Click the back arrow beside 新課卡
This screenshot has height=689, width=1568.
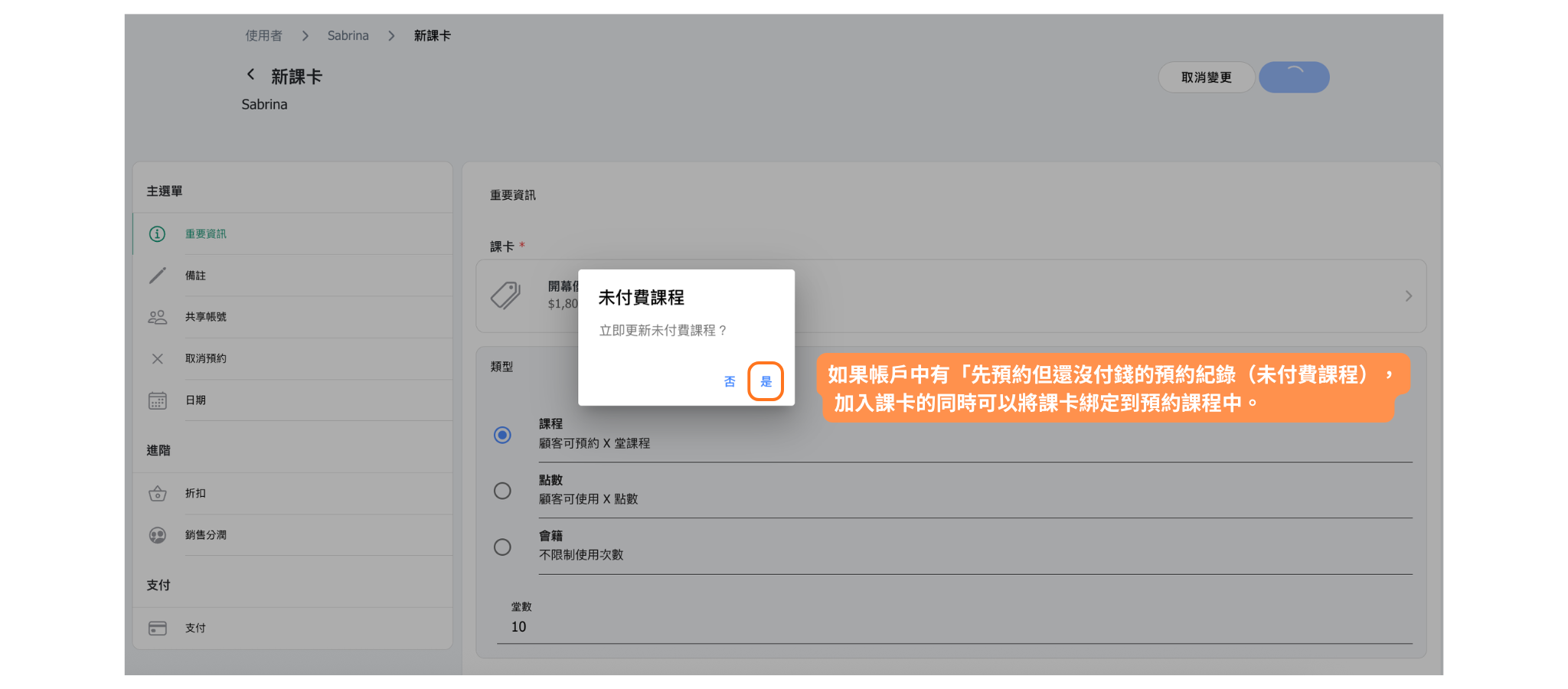coord(250,75)
